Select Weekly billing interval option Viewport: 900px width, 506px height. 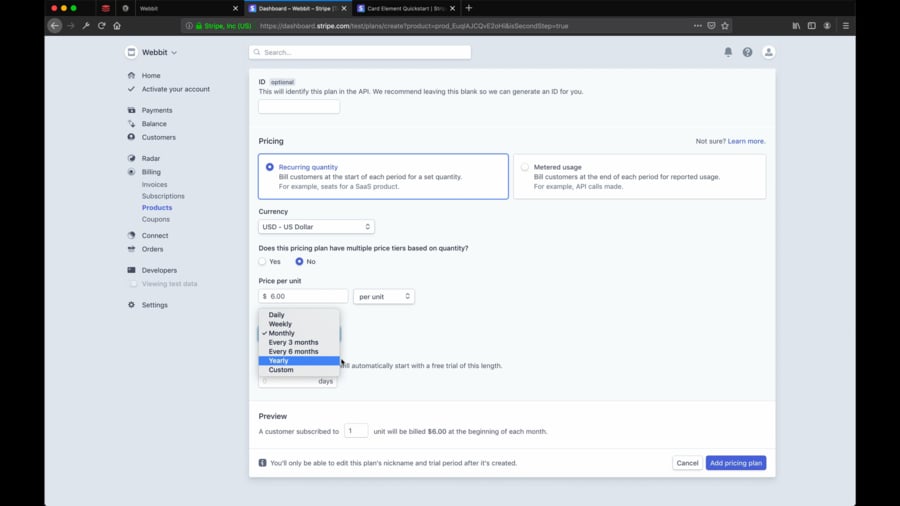299,324
